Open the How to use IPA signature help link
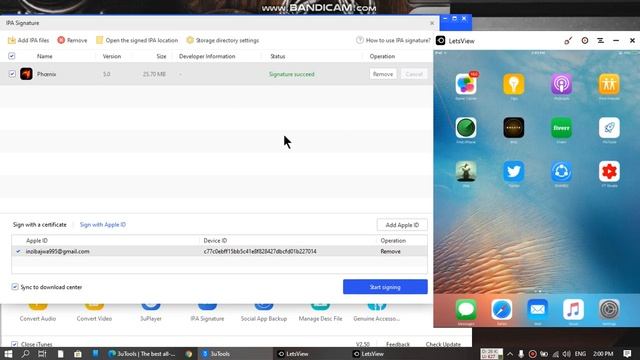 pyautogui.click(x=393, y=40)
